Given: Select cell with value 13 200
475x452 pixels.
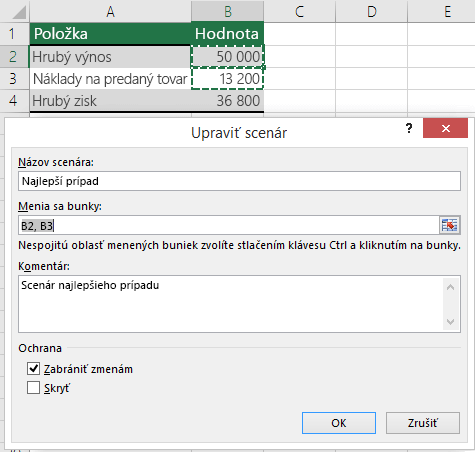Looking at the screenshot, I should 228,79.
